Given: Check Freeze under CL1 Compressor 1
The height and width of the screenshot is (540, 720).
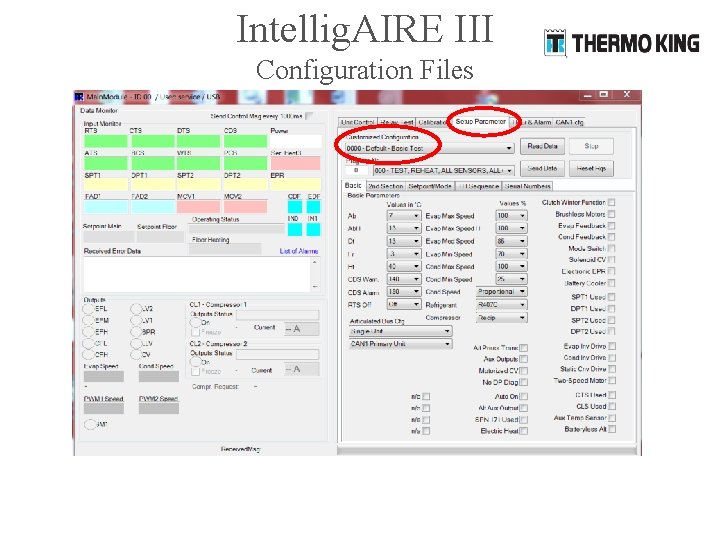Looking at the screenshot, I should click(x=196, y=332).
